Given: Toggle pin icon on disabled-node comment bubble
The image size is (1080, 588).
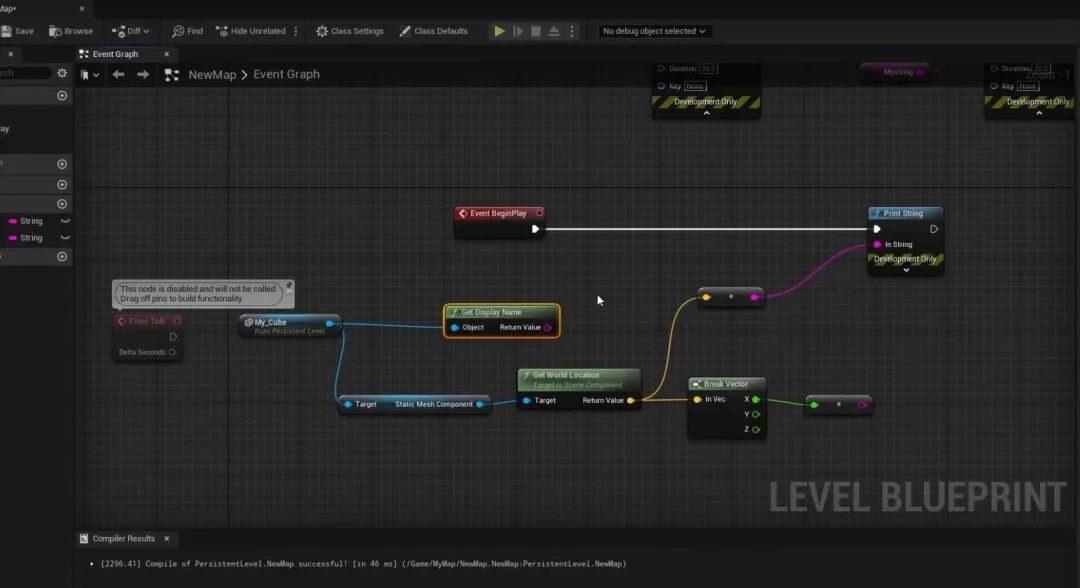Looking at the screenshot, I should (289, 286).
